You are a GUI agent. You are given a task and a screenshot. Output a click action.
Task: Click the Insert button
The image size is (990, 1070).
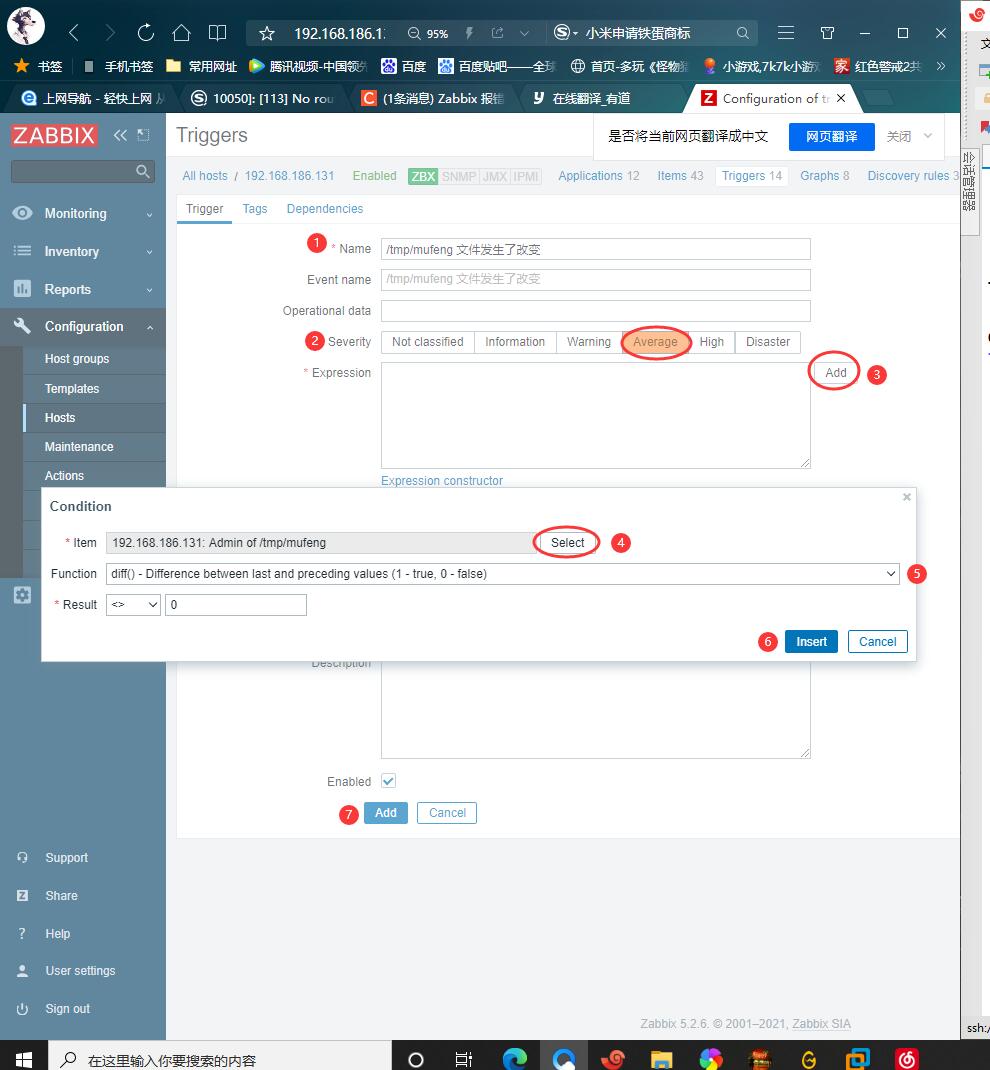(x=811, y=641)
